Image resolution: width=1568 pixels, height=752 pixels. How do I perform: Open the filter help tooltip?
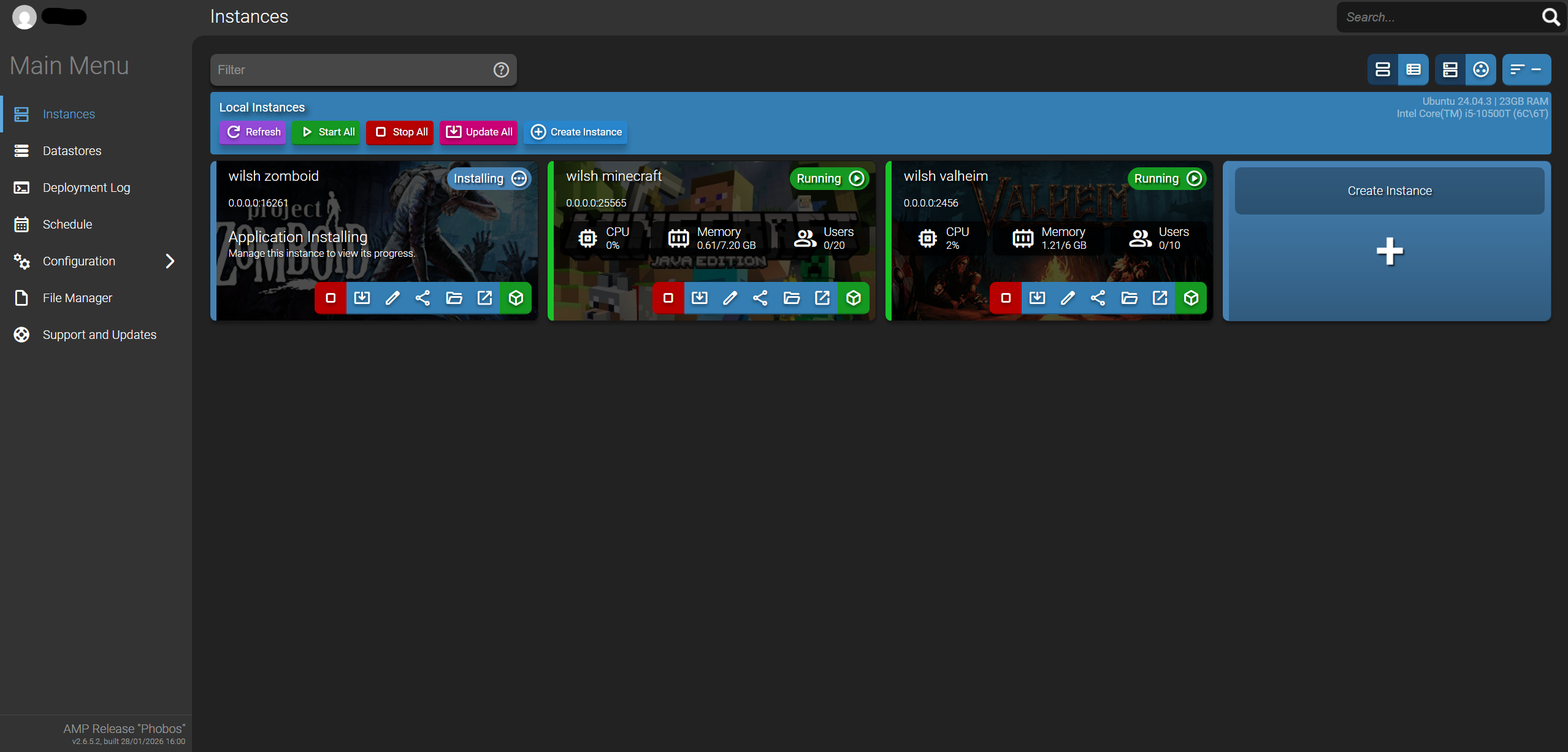pos(501,69)
